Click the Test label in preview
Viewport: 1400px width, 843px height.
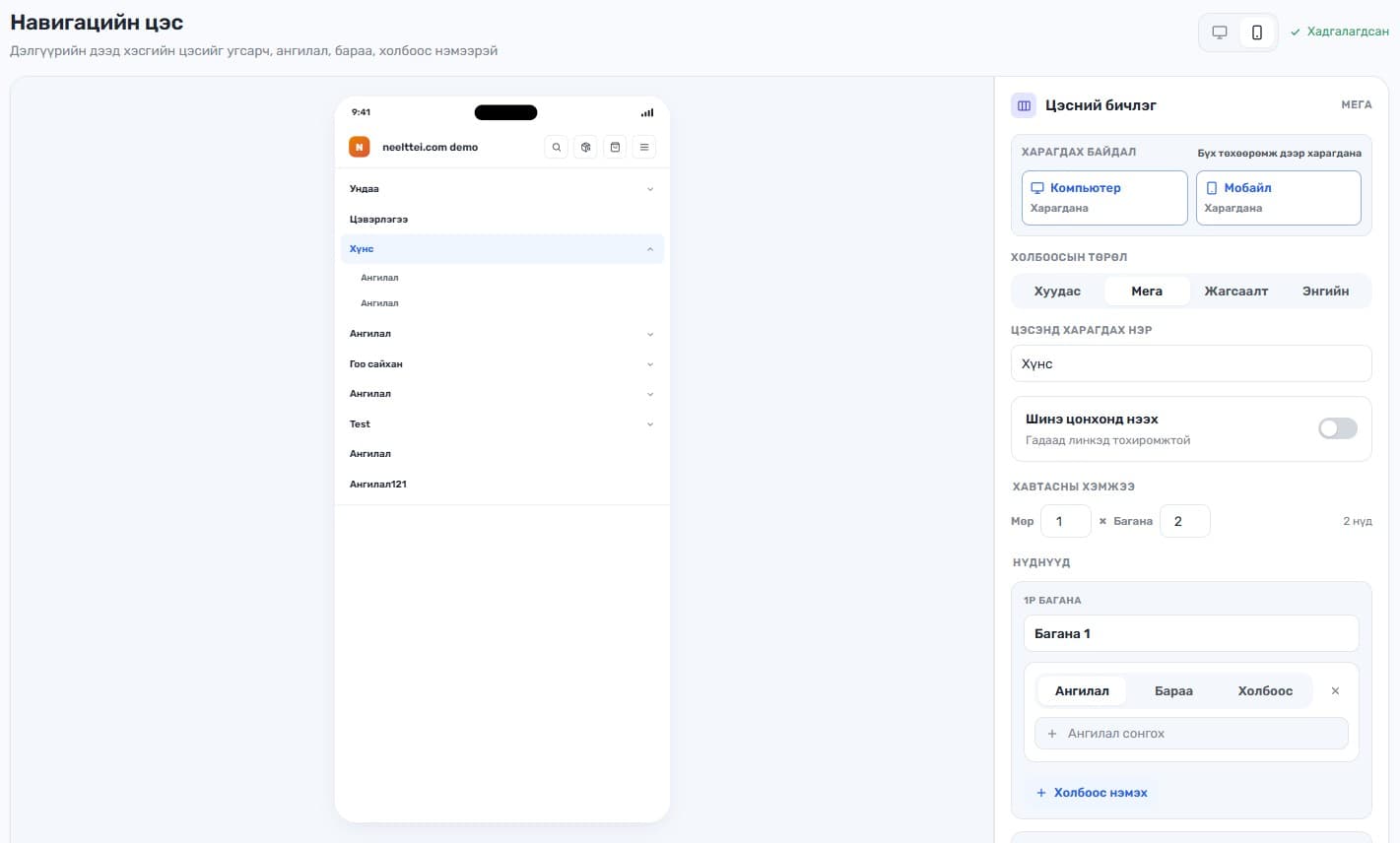[x=360, y=424]
